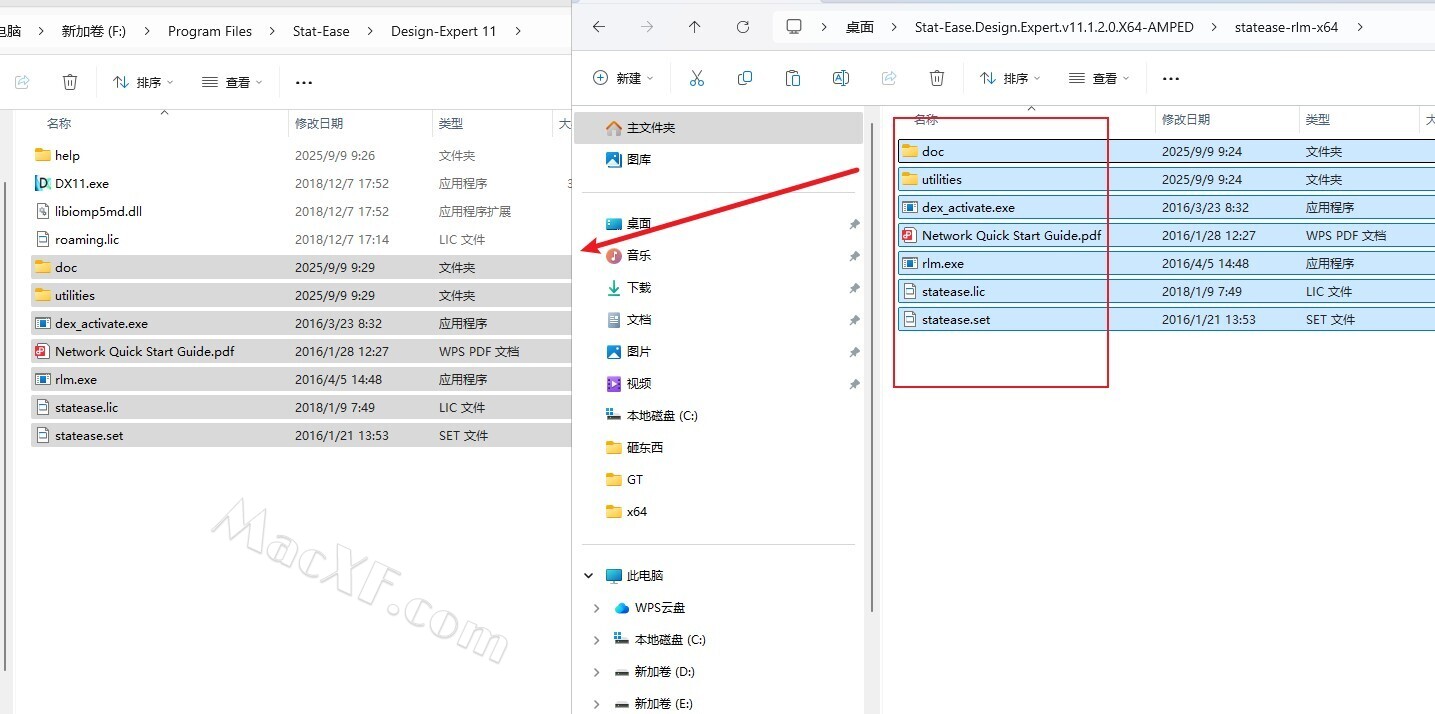
Task: Go up one folder level in right window
Action: [x=695, y=27]
